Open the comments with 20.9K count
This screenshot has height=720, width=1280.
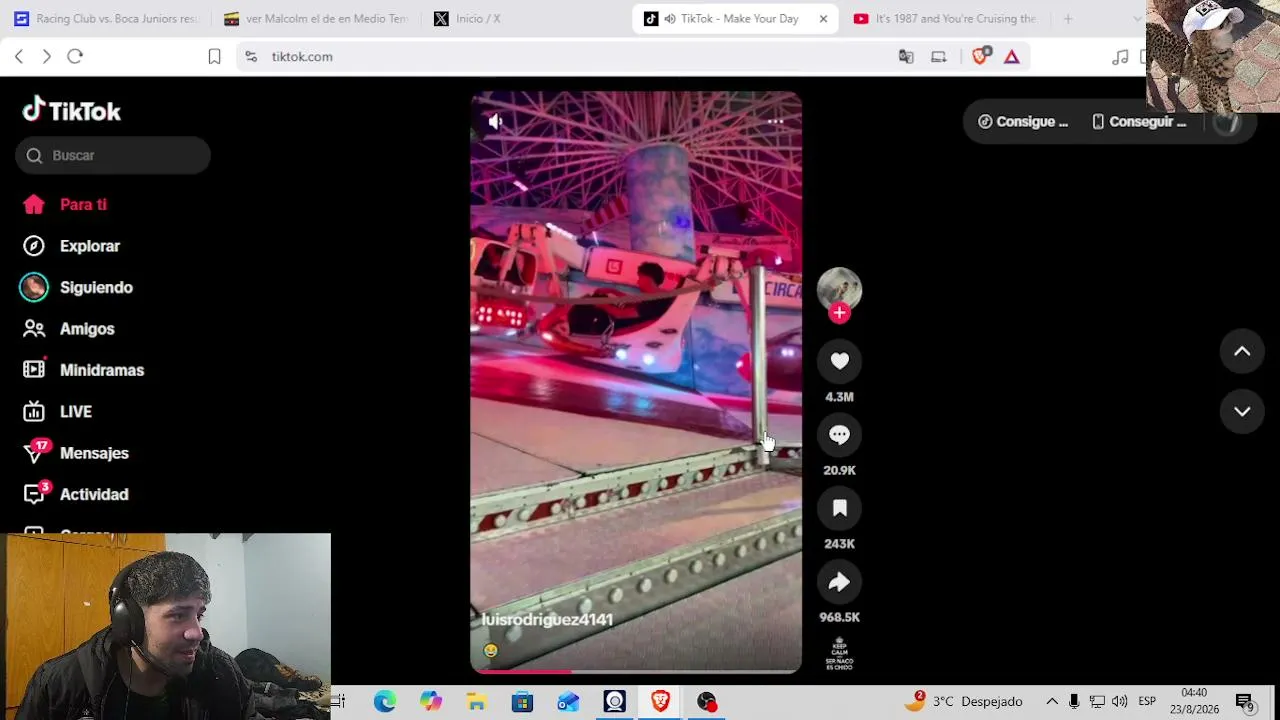tap(839, 435)
